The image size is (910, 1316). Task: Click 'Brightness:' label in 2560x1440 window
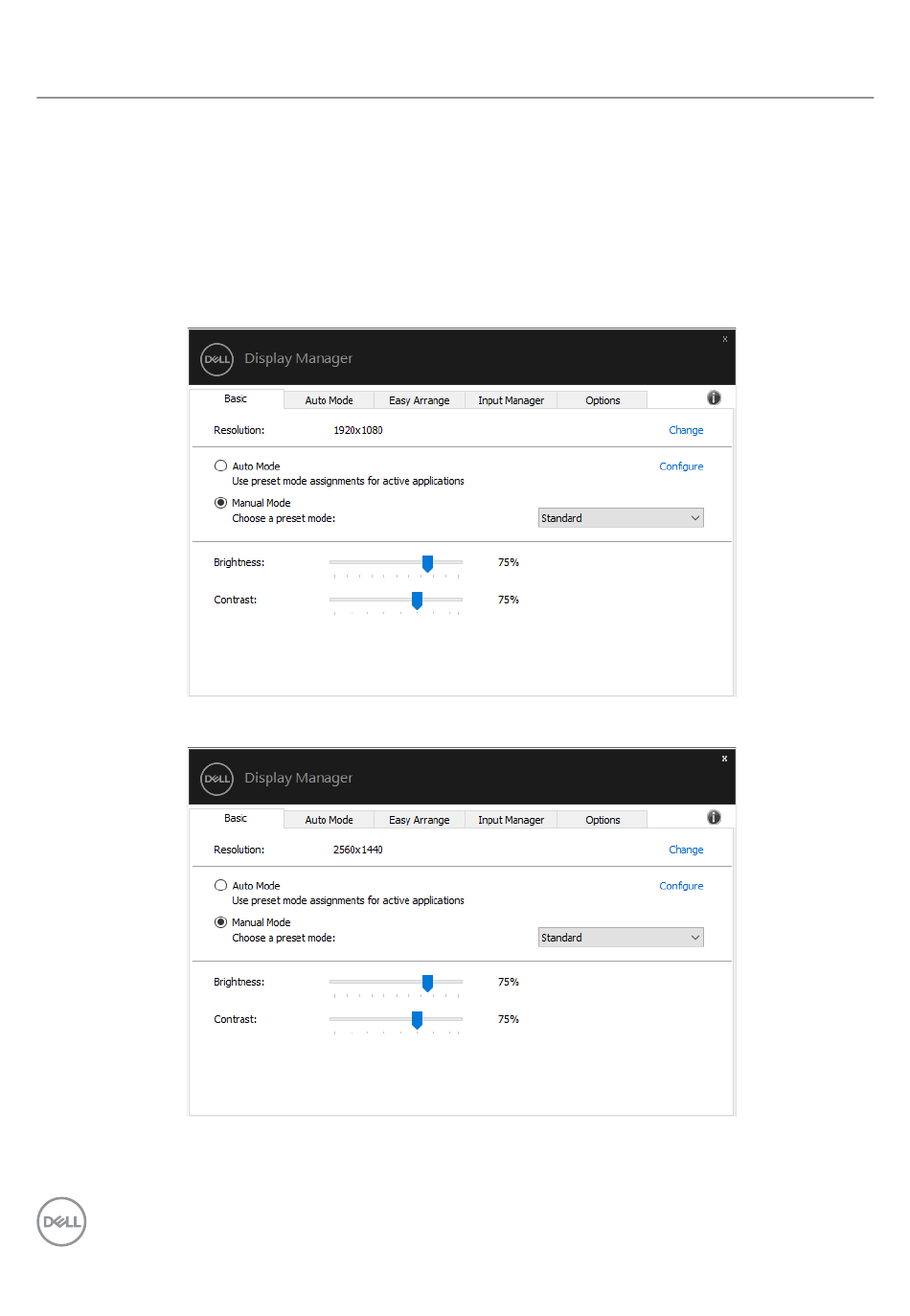239,982
